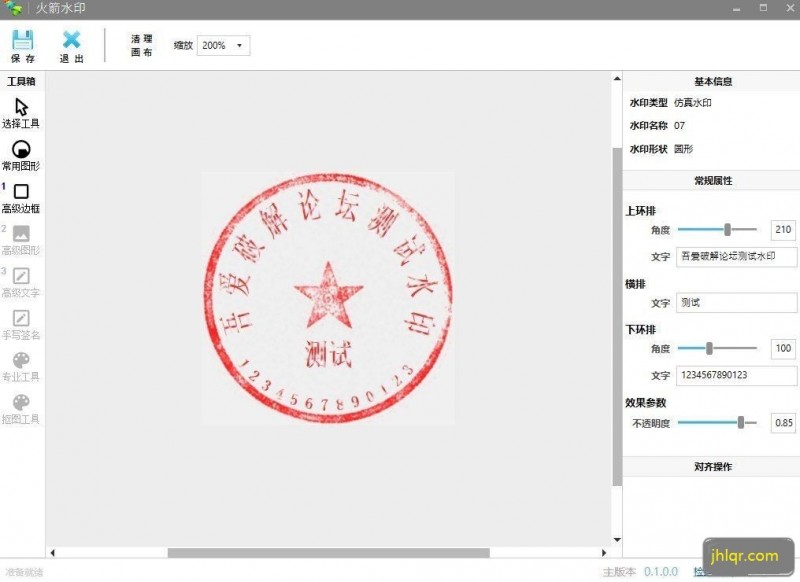This screenshot has width=800, height=582.
Task: Click the 上环排 angle value 210 field
Action: (784, 230)
